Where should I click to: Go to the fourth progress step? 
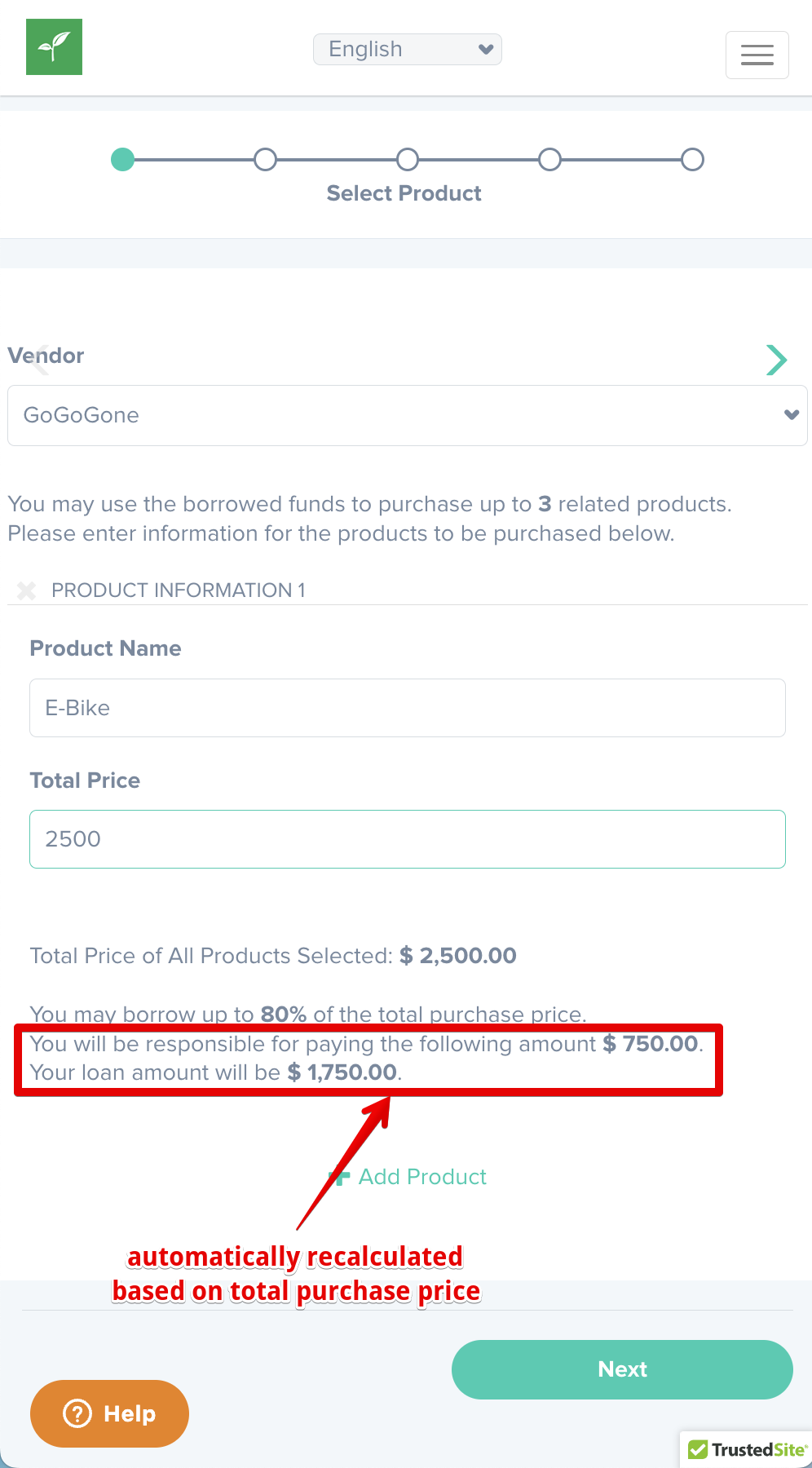click(550, 159)
